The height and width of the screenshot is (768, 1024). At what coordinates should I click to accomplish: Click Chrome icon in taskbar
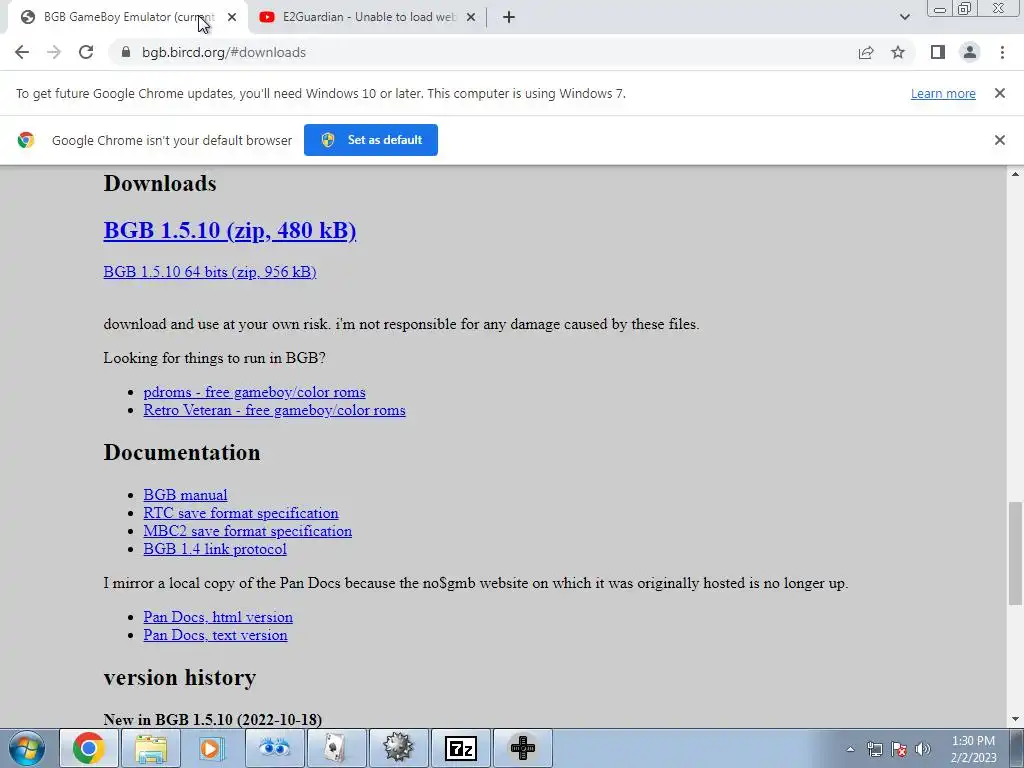point(89,748)
